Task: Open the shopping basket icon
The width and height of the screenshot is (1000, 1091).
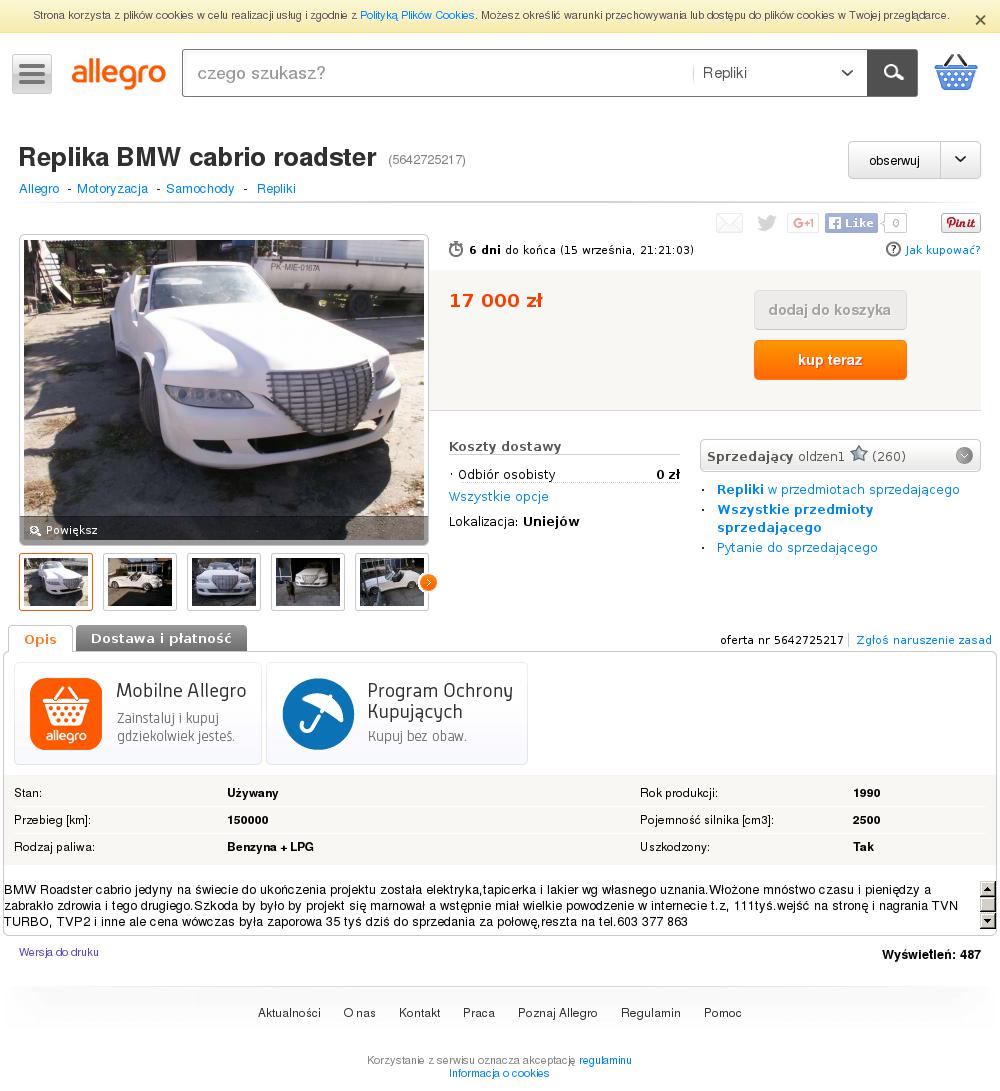Action: point(955,73)
